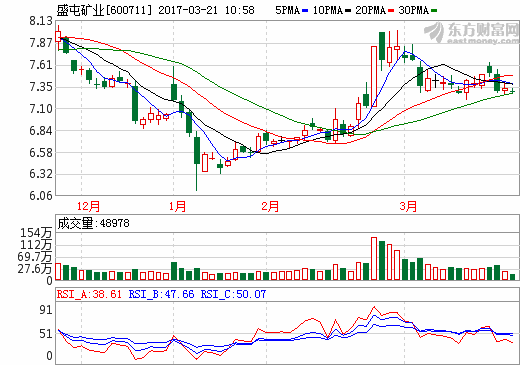Click the 20PMA red legend marker
This screenshot has height=365, width=520.
pyautogui.click(x=391, y=11)
